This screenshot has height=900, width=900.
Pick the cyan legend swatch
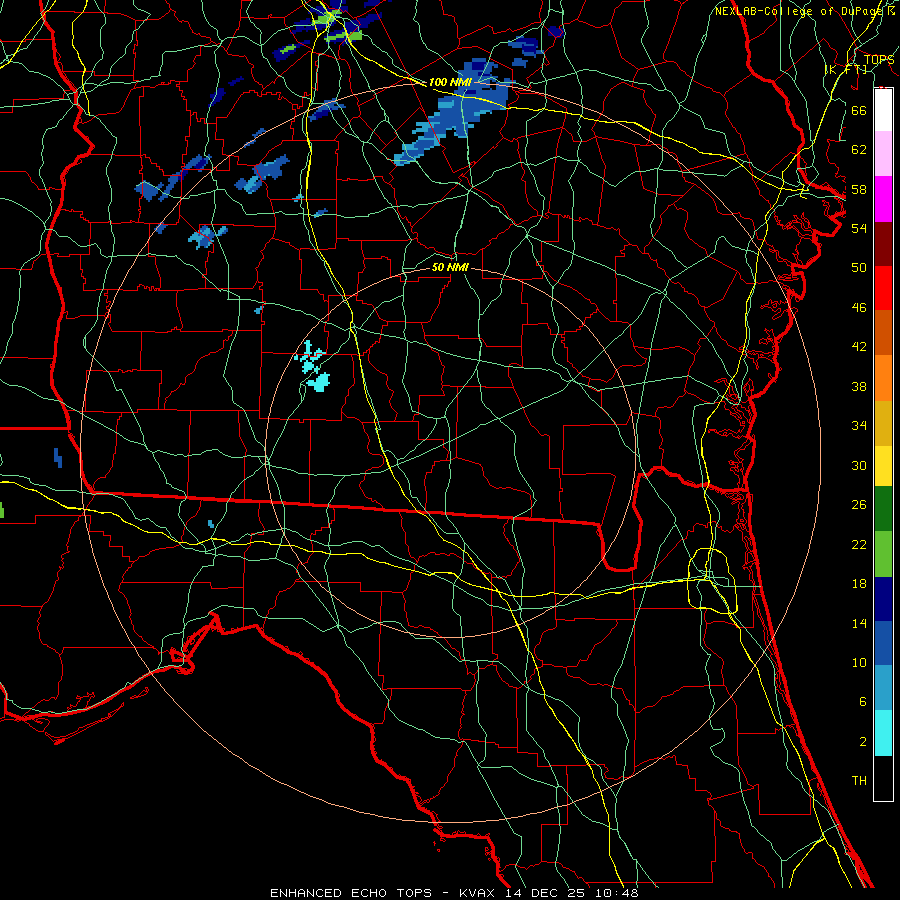tap(883, 733)
